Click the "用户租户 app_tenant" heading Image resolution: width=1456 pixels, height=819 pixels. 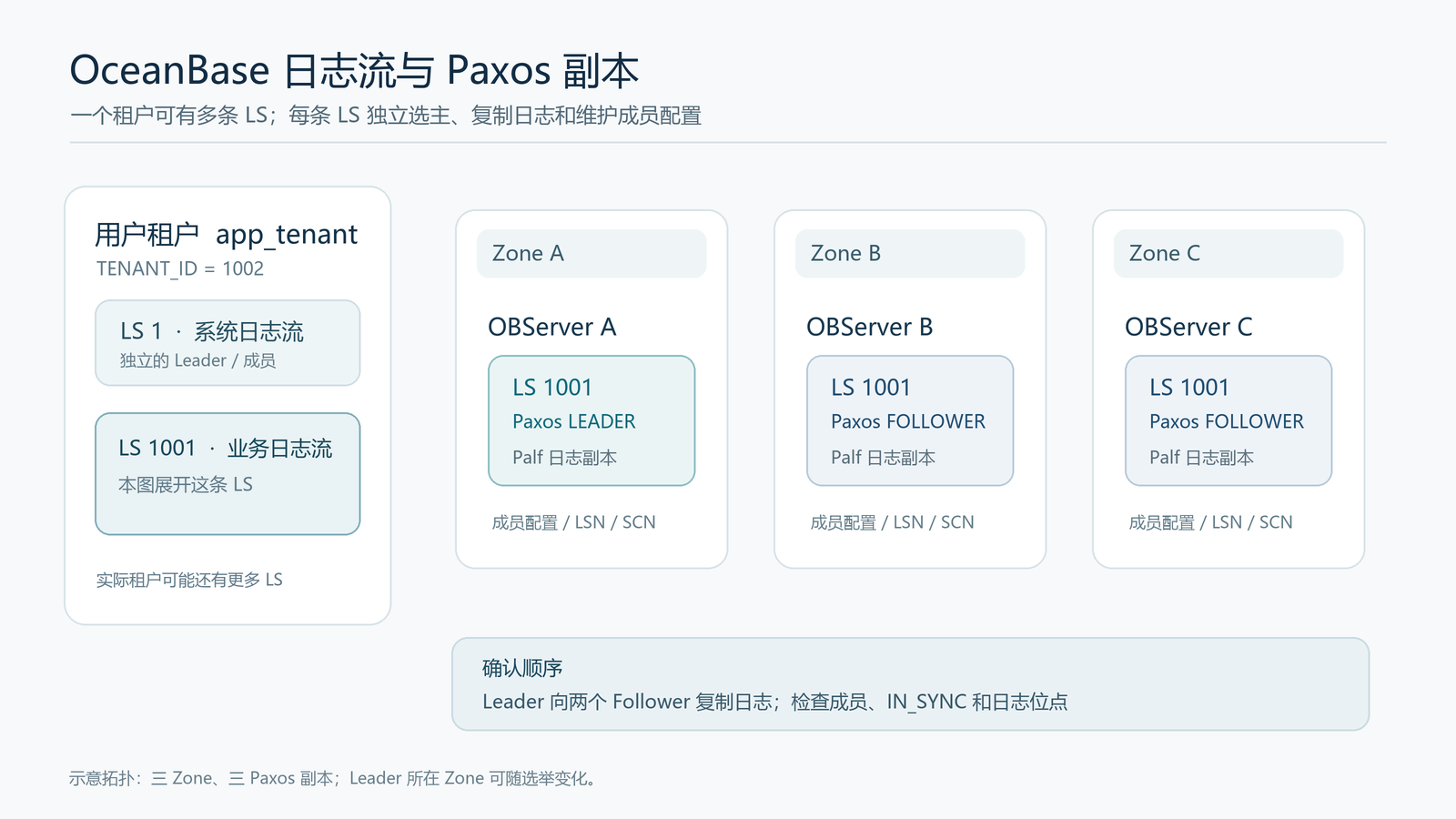(x=227, y=235)
